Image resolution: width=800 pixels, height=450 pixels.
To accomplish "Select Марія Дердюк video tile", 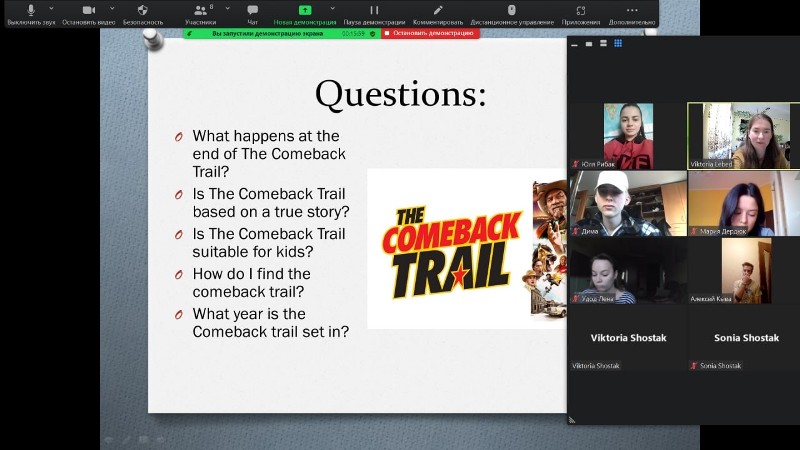I will (x=744, y=203).
